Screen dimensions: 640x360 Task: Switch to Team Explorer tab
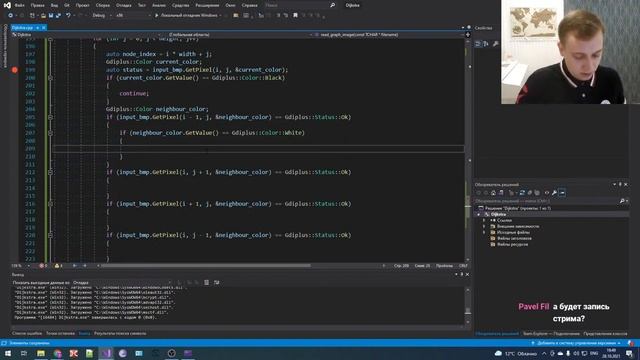(551, 334)
